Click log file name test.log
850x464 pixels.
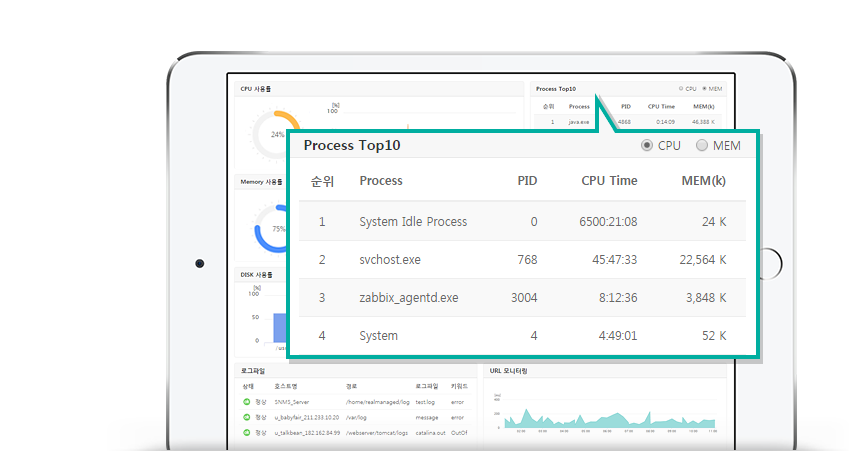425,402
